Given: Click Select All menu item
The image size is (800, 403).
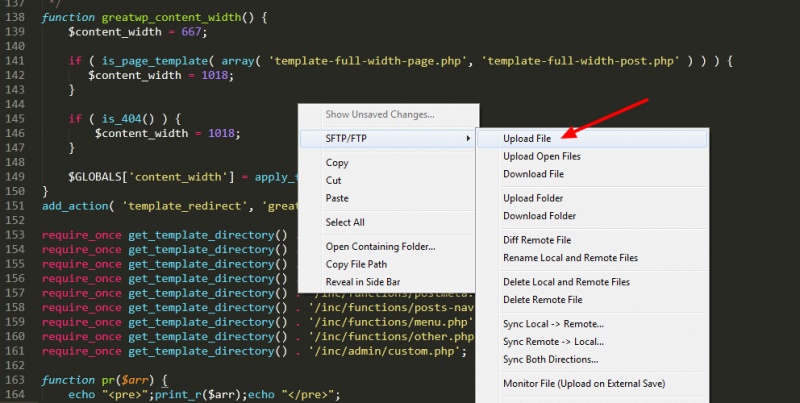Looking at the screenshot, I should [x=345, y=222].
